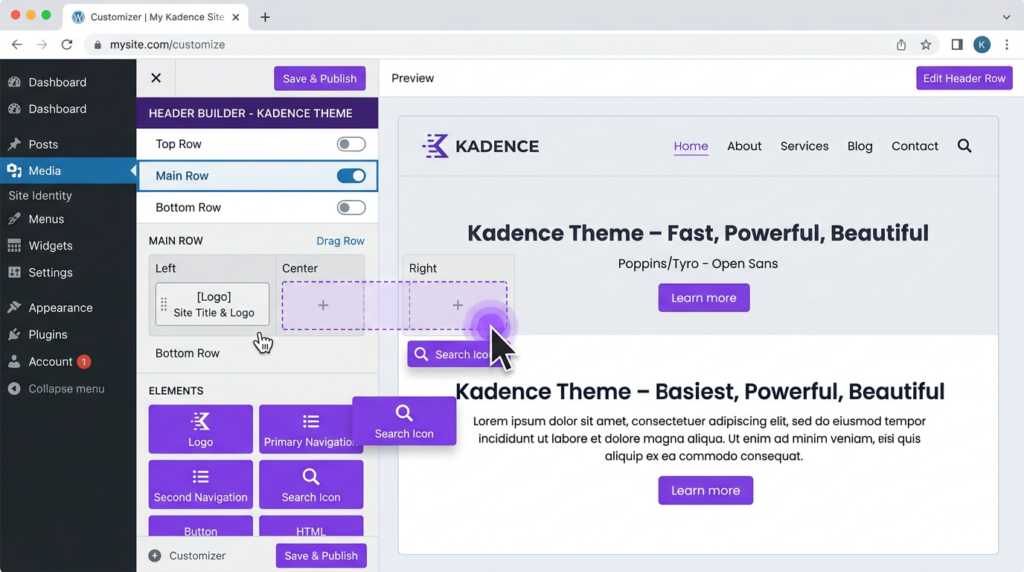Click the upper Learn more button
Viewport: 1024px width, 572px height.
tap(703, 298)
